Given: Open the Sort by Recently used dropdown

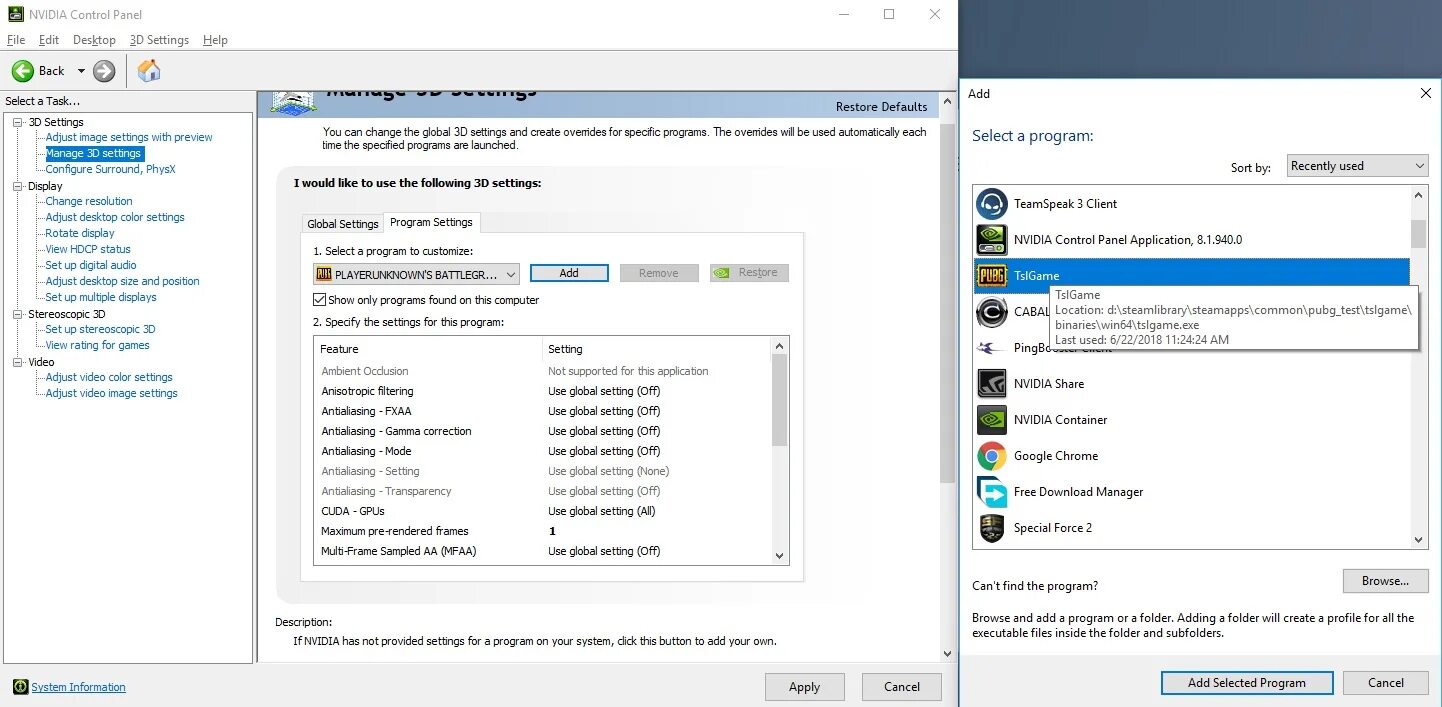Looking at the screenshot, I should click(x=1357, y=166).
